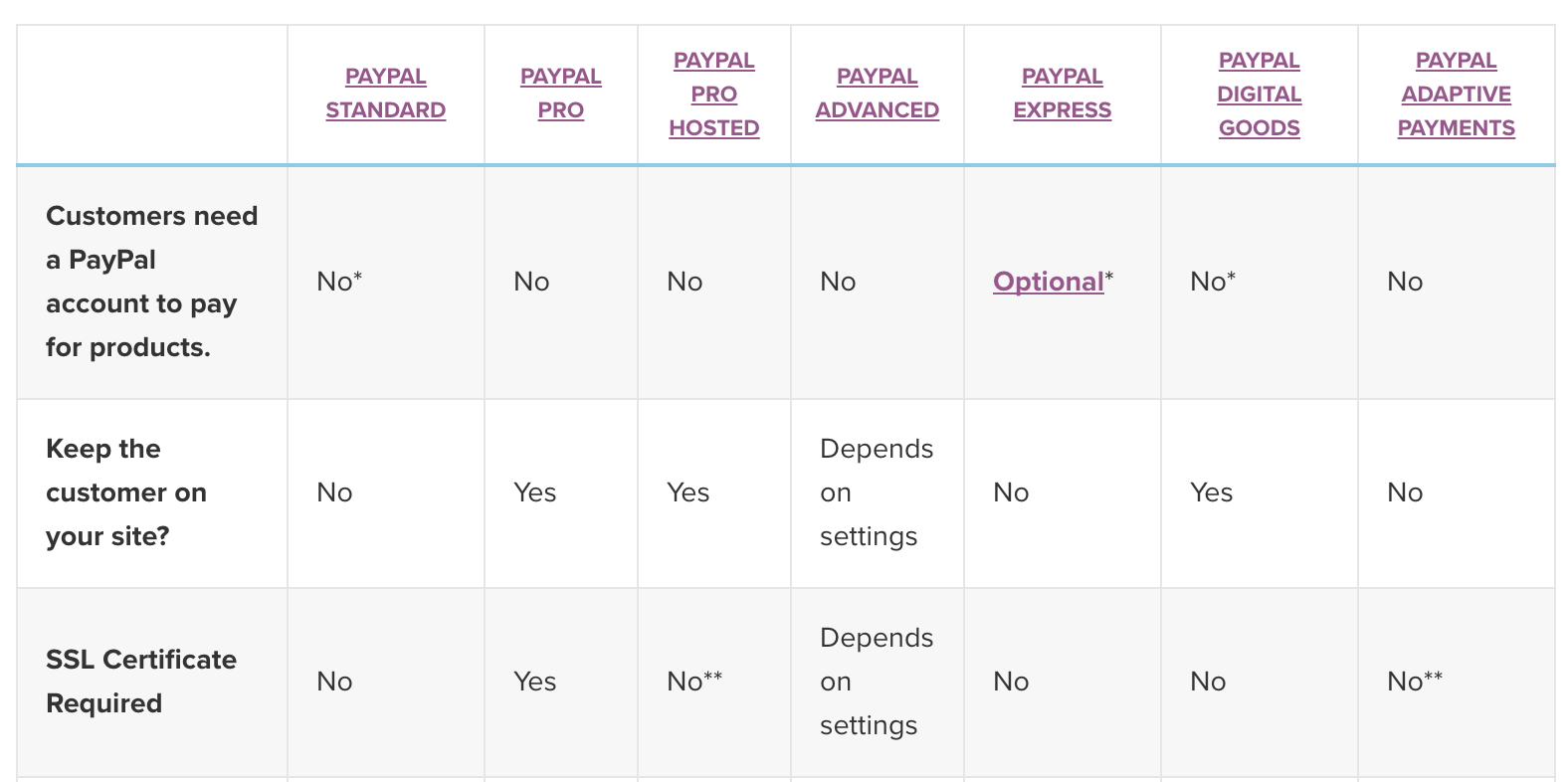1568x782 pixels.
Task: Open the PayPal Express column link
Action: pyautogui.click(x=1063, y=94)
